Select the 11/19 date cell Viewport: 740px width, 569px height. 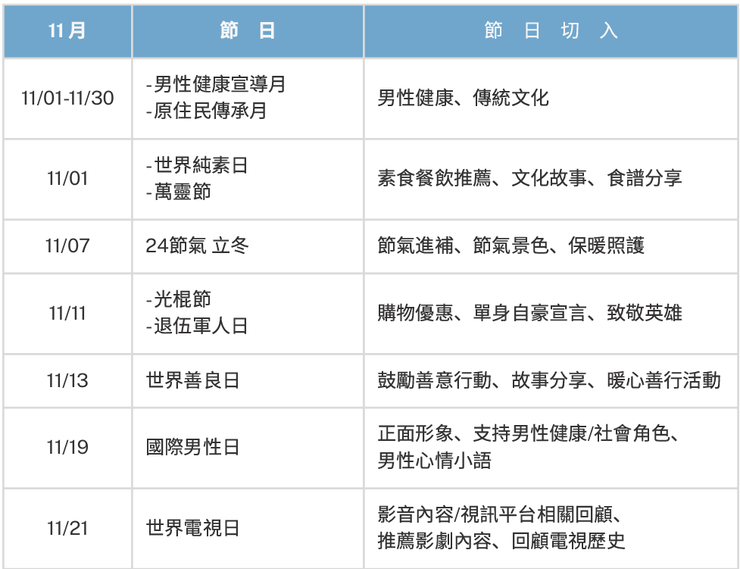[67, 448]
